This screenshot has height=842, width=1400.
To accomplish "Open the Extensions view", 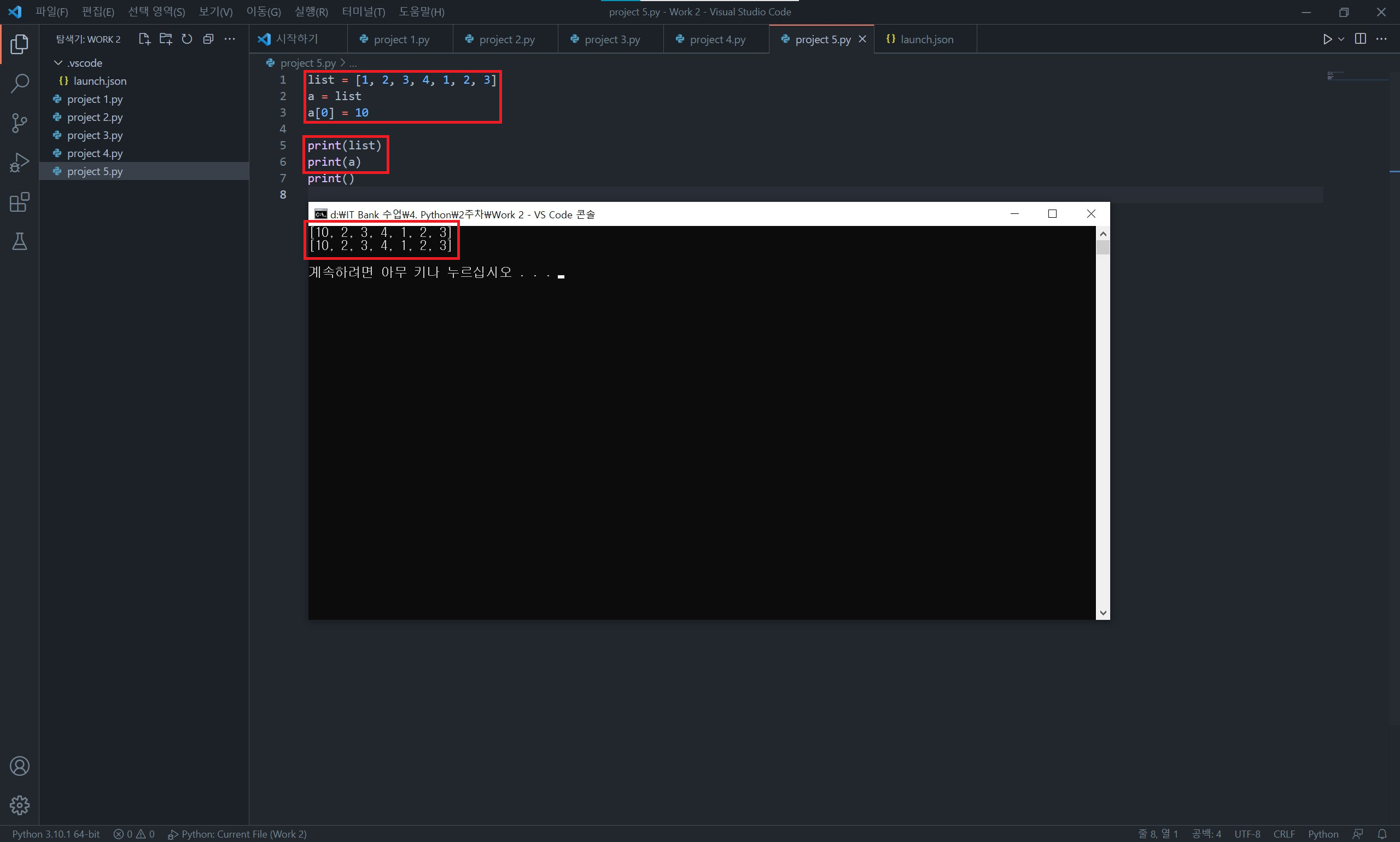I will point(19,202).
